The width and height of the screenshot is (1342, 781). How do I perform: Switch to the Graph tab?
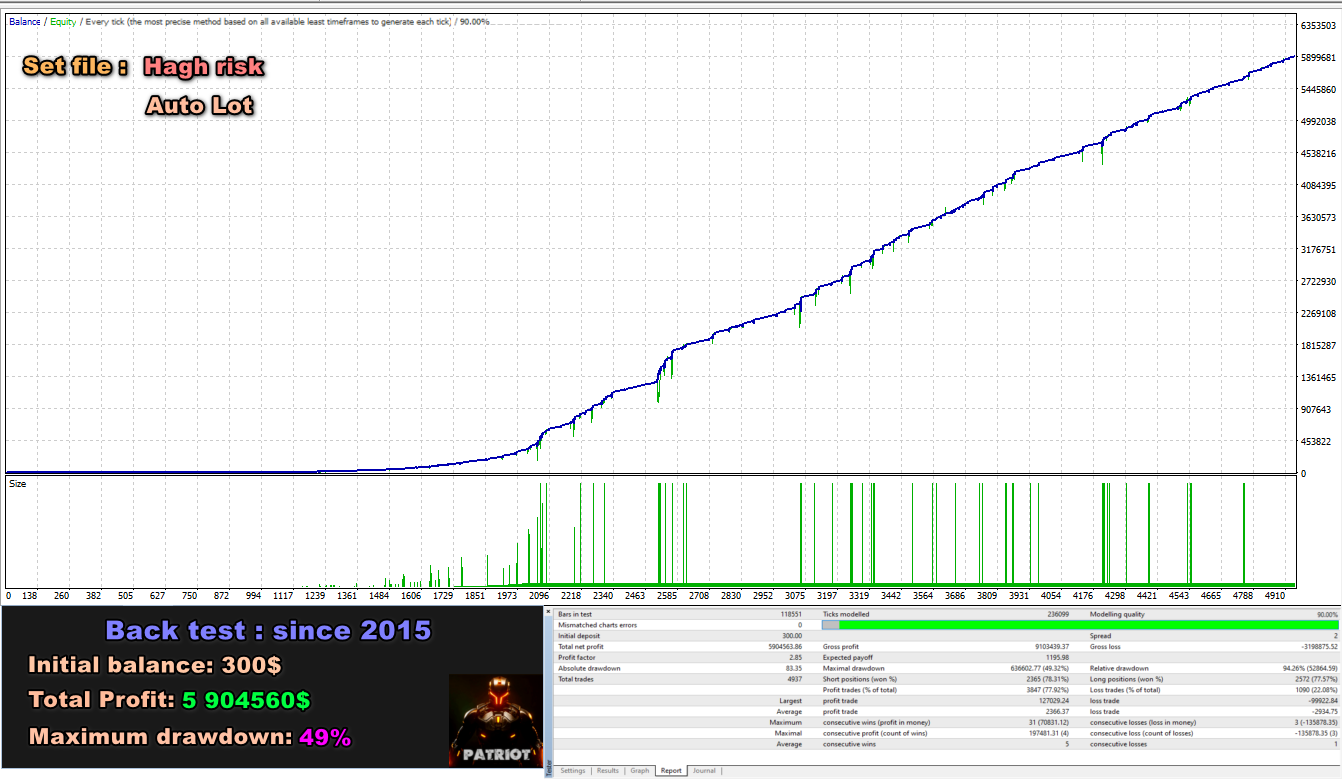[639, 771]
